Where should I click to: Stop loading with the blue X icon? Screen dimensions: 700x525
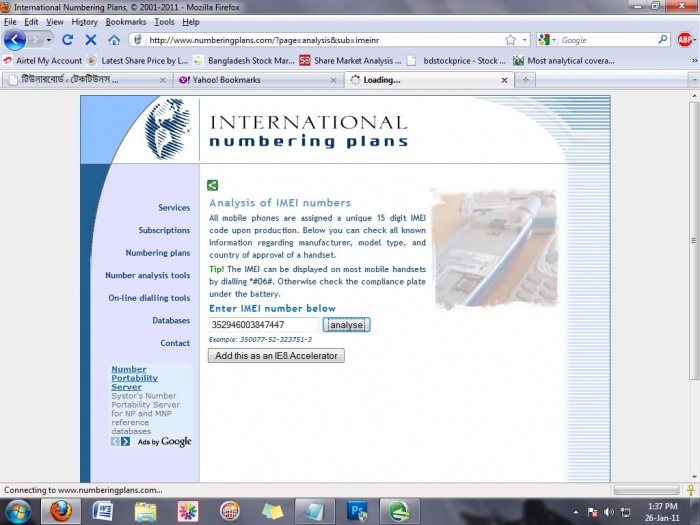point(91,40)
